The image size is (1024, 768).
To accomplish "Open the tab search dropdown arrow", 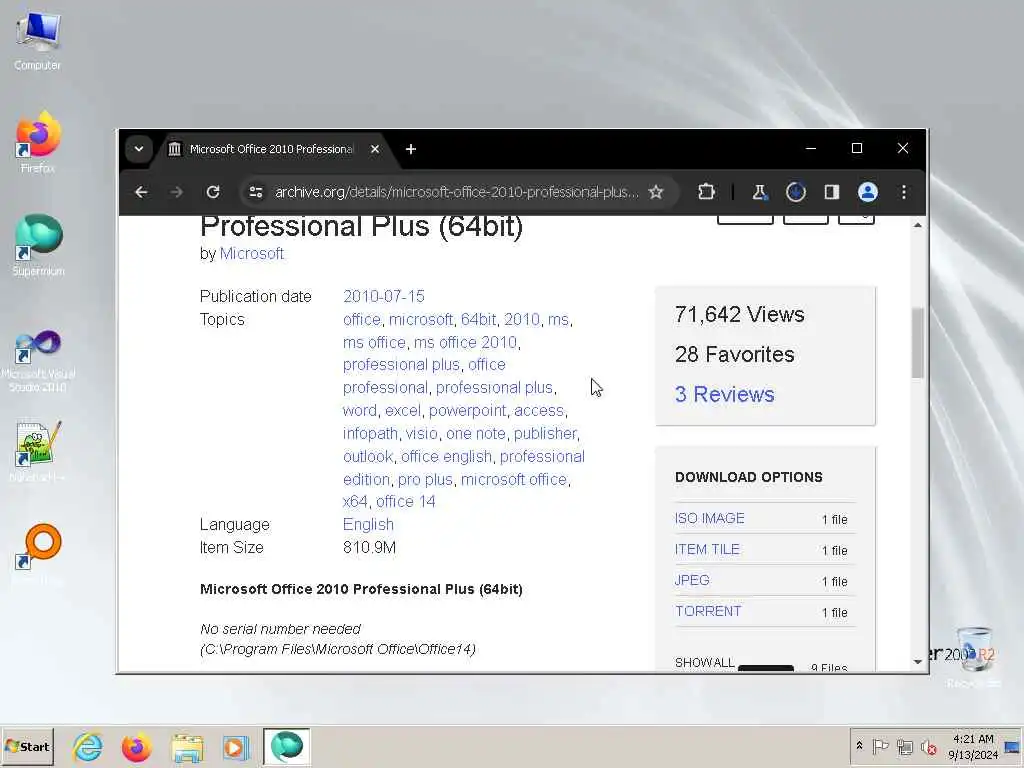I will pyautogui.click(x=138, y=149).
